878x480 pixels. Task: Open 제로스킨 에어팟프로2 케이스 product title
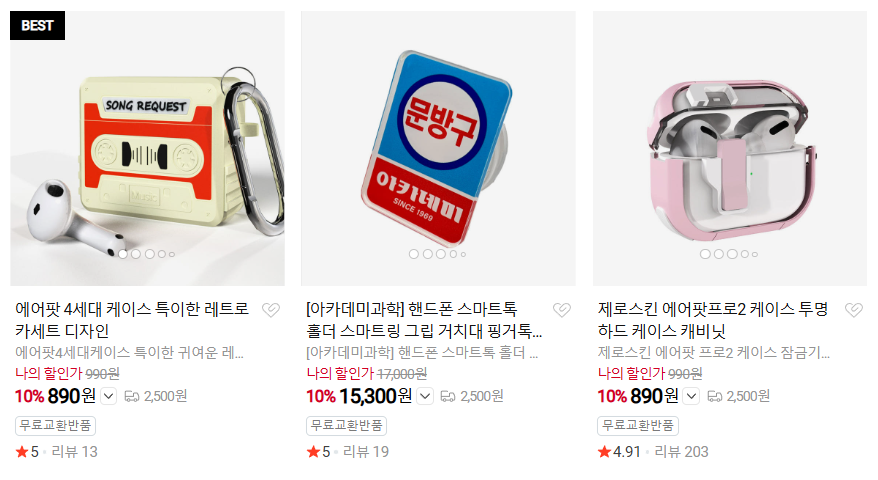point(712,320)
